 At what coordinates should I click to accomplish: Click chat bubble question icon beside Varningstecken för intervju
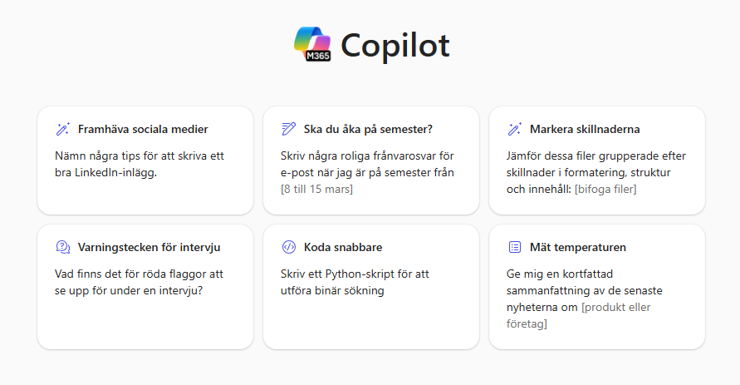(63, 247)
